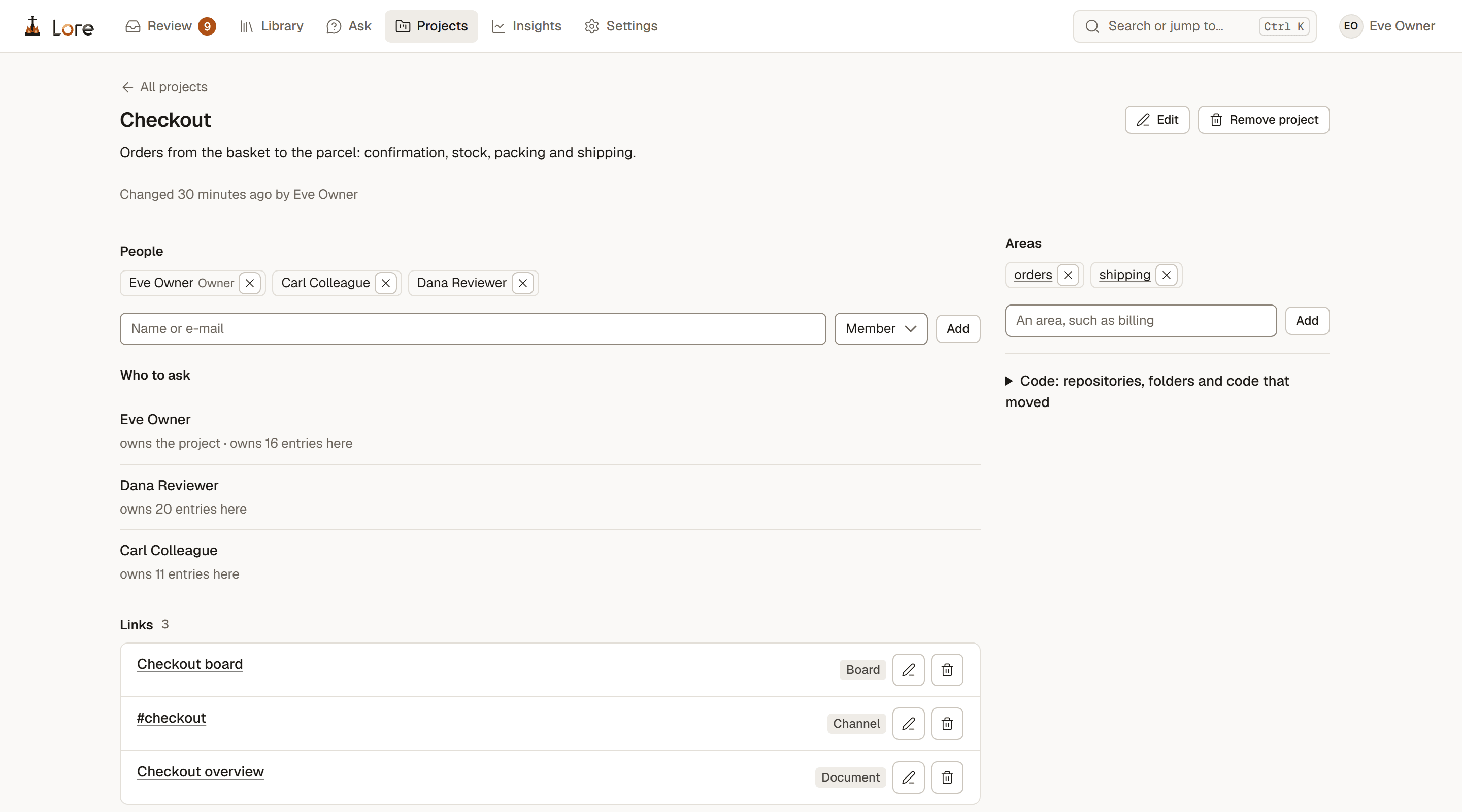Remove Carl Colleague from People
This screenshot has height=812, width=1462.
[386, 283]
